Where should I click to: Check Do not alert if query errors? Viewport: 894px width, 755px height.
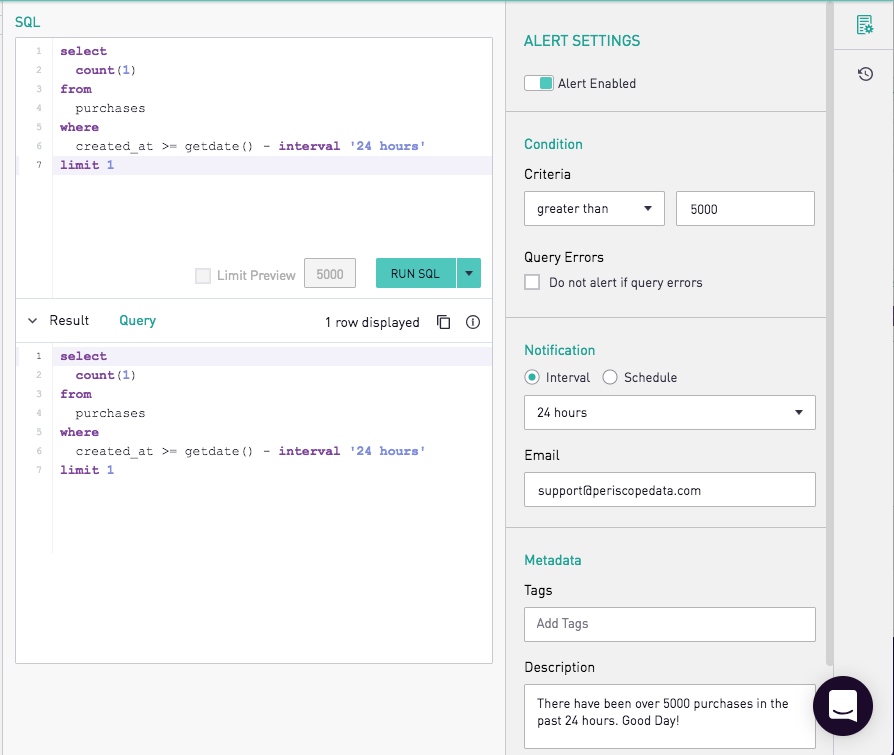[532, 282]
